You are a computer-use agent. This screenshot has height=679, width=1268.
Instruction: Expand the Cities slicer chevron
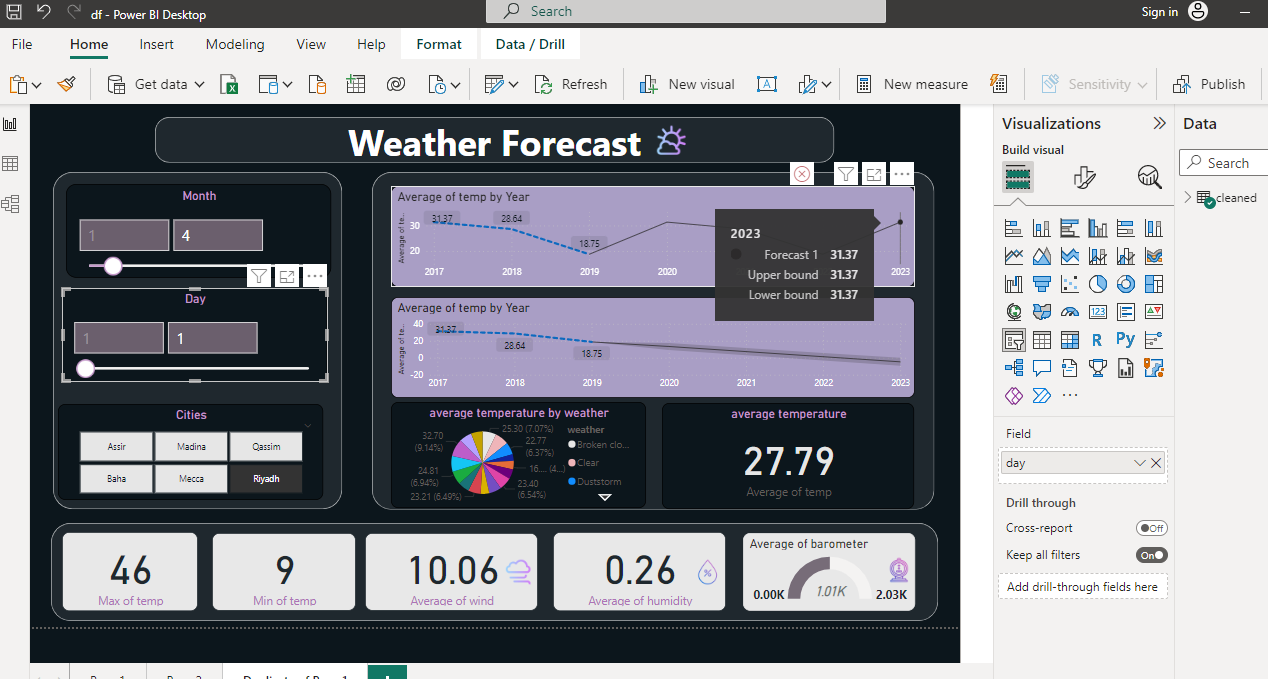pos(306,426)
